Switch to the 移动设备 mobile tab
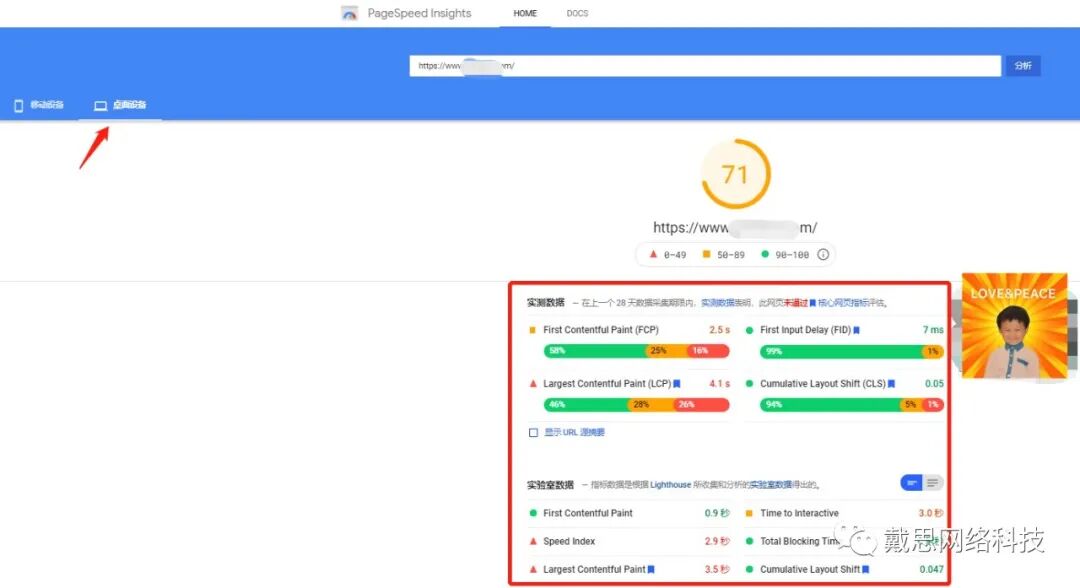 [39, 105]
